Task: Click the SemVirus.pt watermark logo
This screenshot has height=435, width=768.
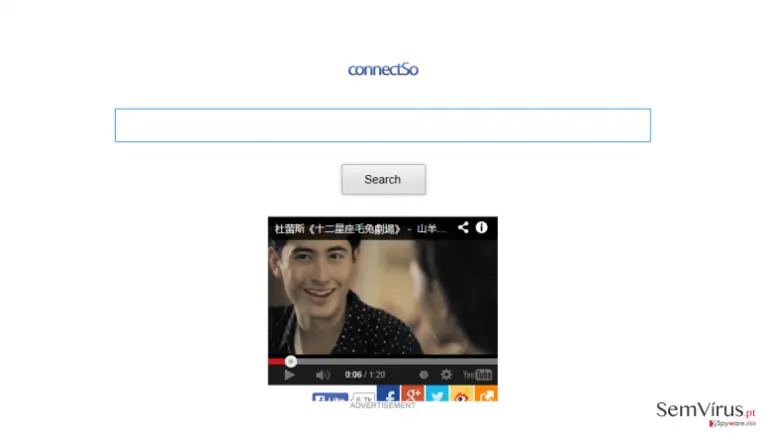Action: (x=706, y=410)
